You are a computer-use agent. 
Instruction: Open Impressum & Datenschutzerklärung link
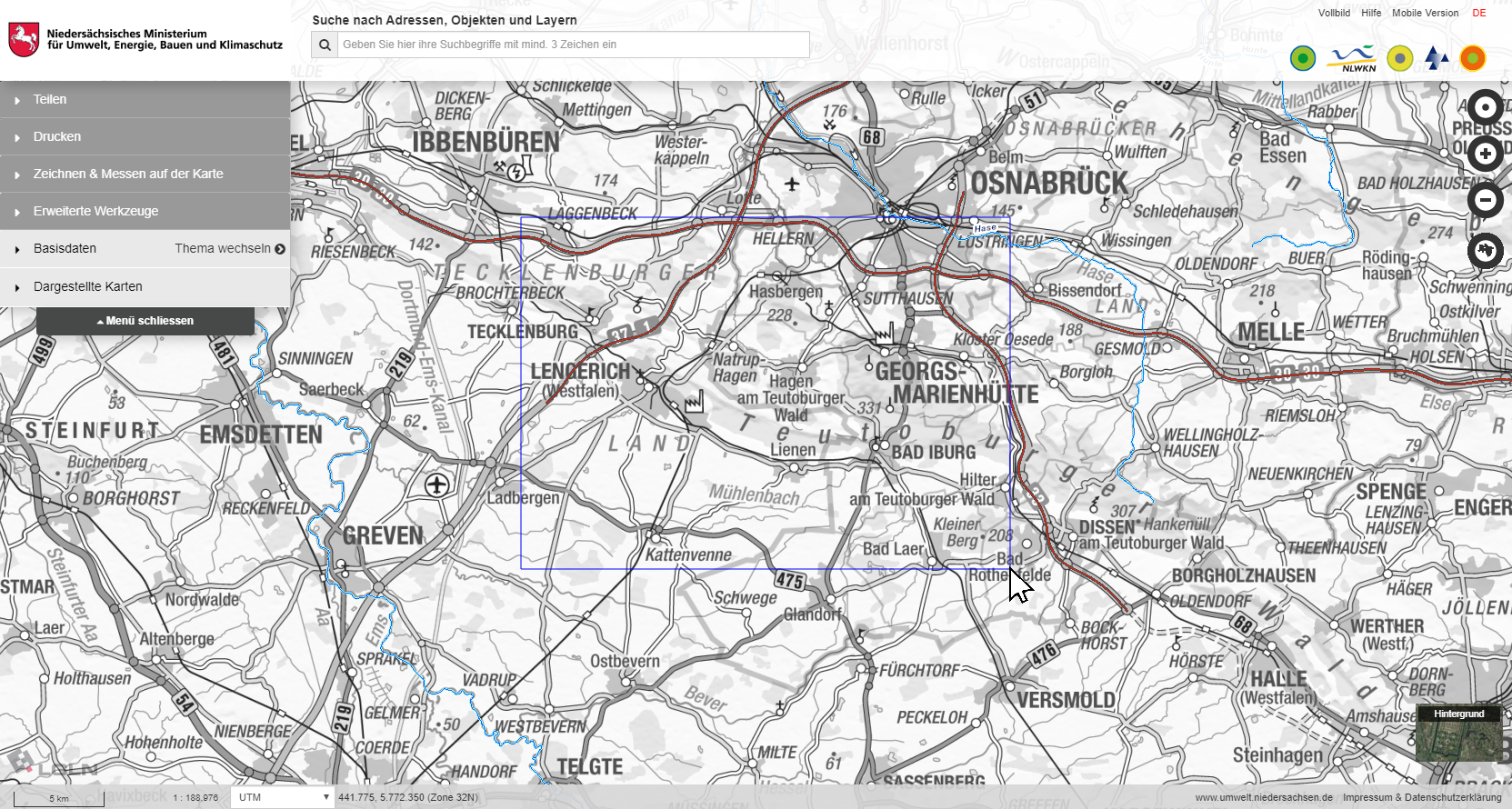click(1422, 797)
